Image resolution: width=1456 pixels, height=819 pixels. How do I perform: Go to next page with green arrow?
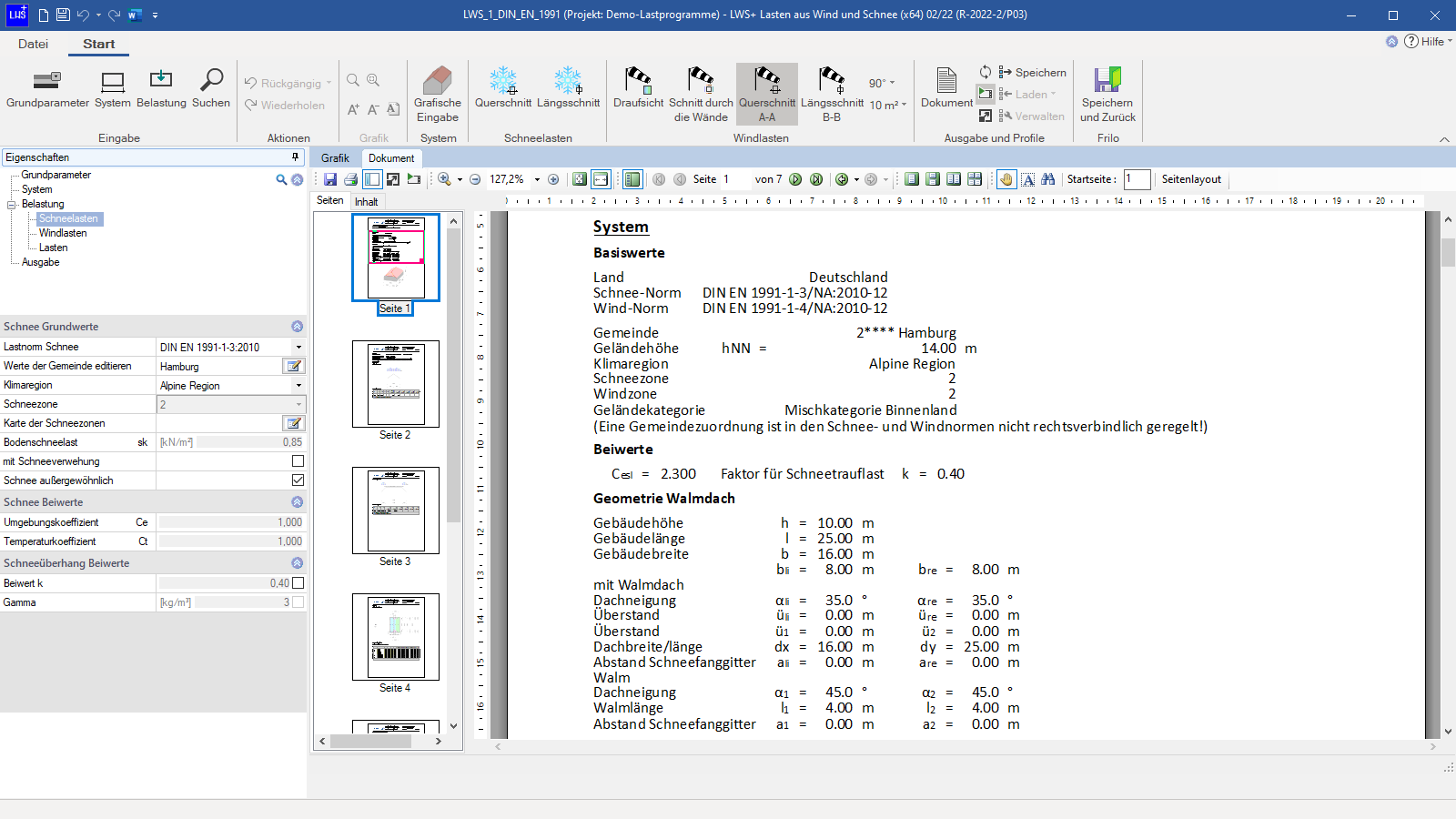(x=795, y=179)
